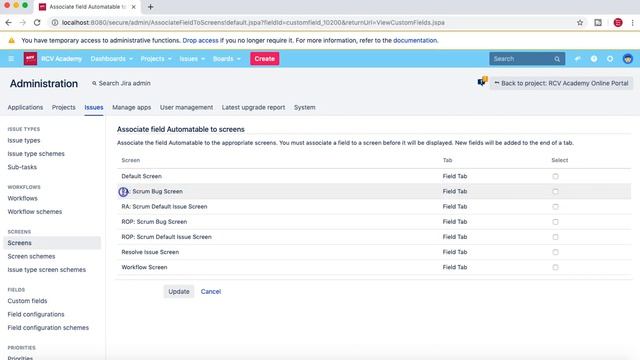
Task: Open the System admin tab
Action: pos(304,107)
